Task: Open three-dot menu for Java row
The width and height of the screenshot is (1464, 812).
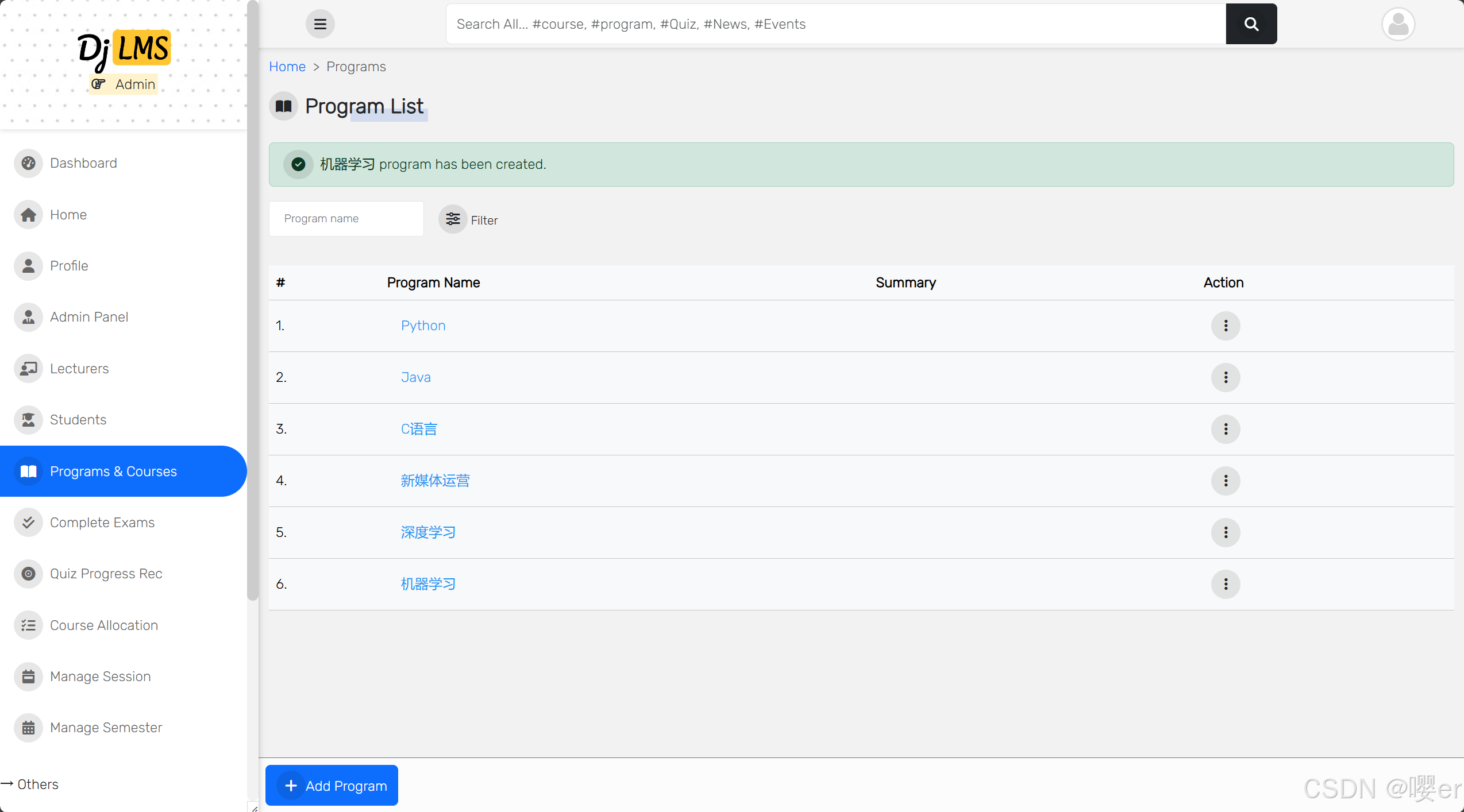Action: (x=1225, y=377)
